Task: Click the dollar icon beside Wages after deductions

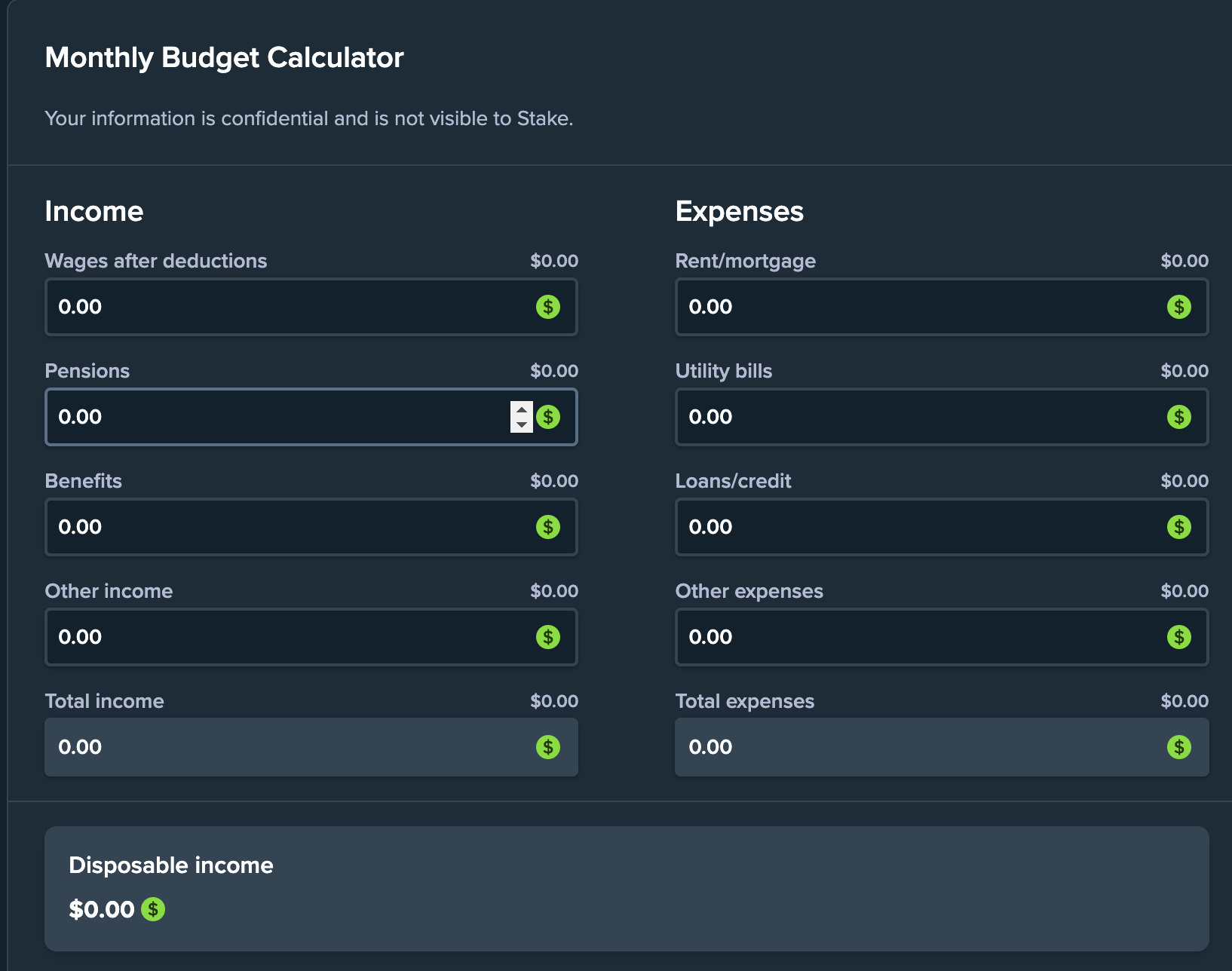Action: (x=548, y=307)
